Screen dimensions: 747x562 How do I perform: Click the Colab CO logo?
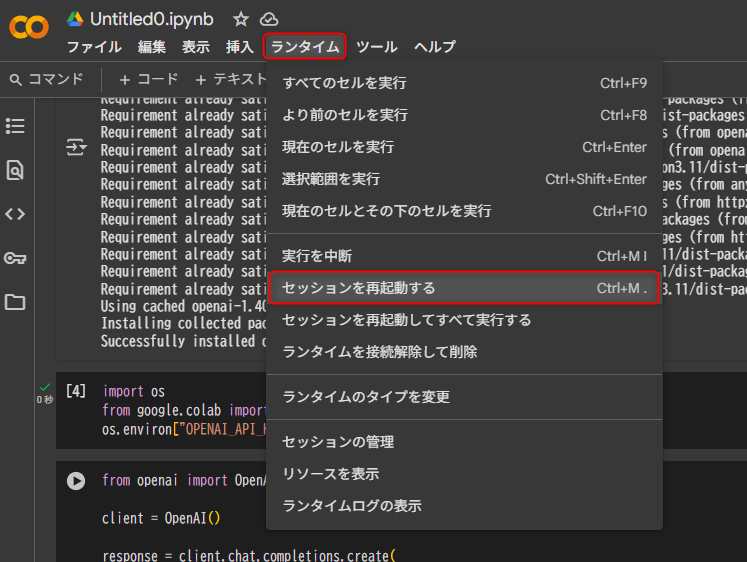pos(29,27)
